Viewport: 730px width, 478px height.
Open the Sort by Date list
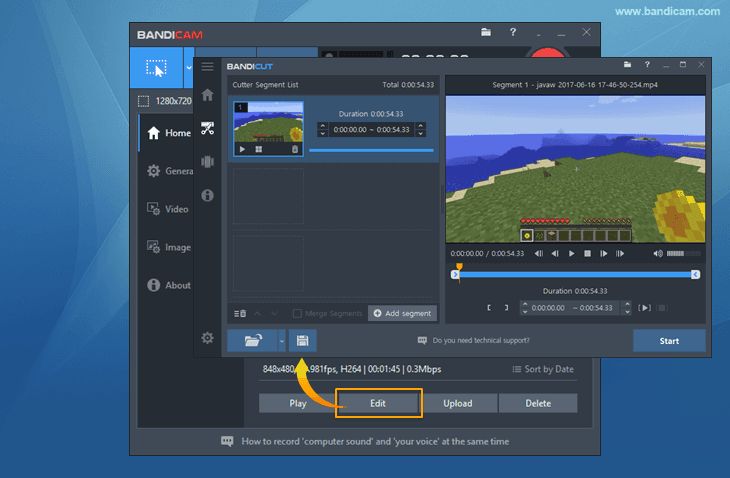pos(543,369)
